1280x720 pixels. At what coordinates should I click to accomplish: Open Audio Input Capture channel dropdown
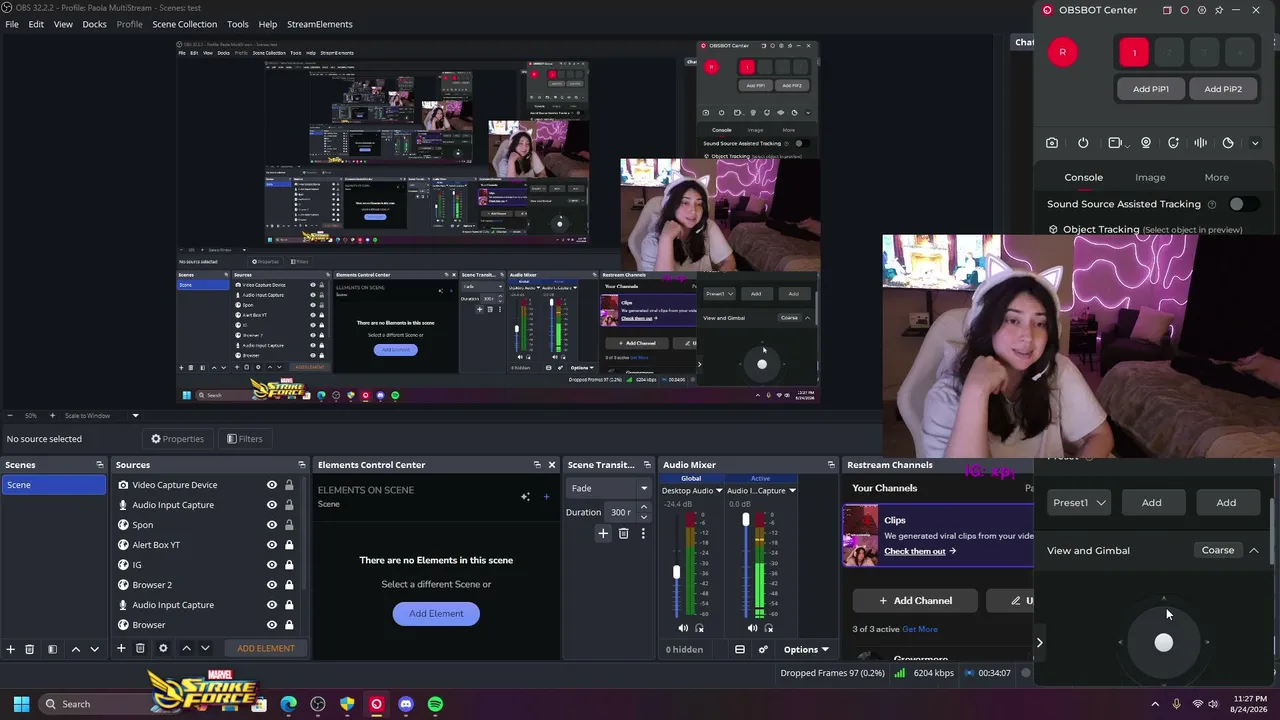[792, 491]
